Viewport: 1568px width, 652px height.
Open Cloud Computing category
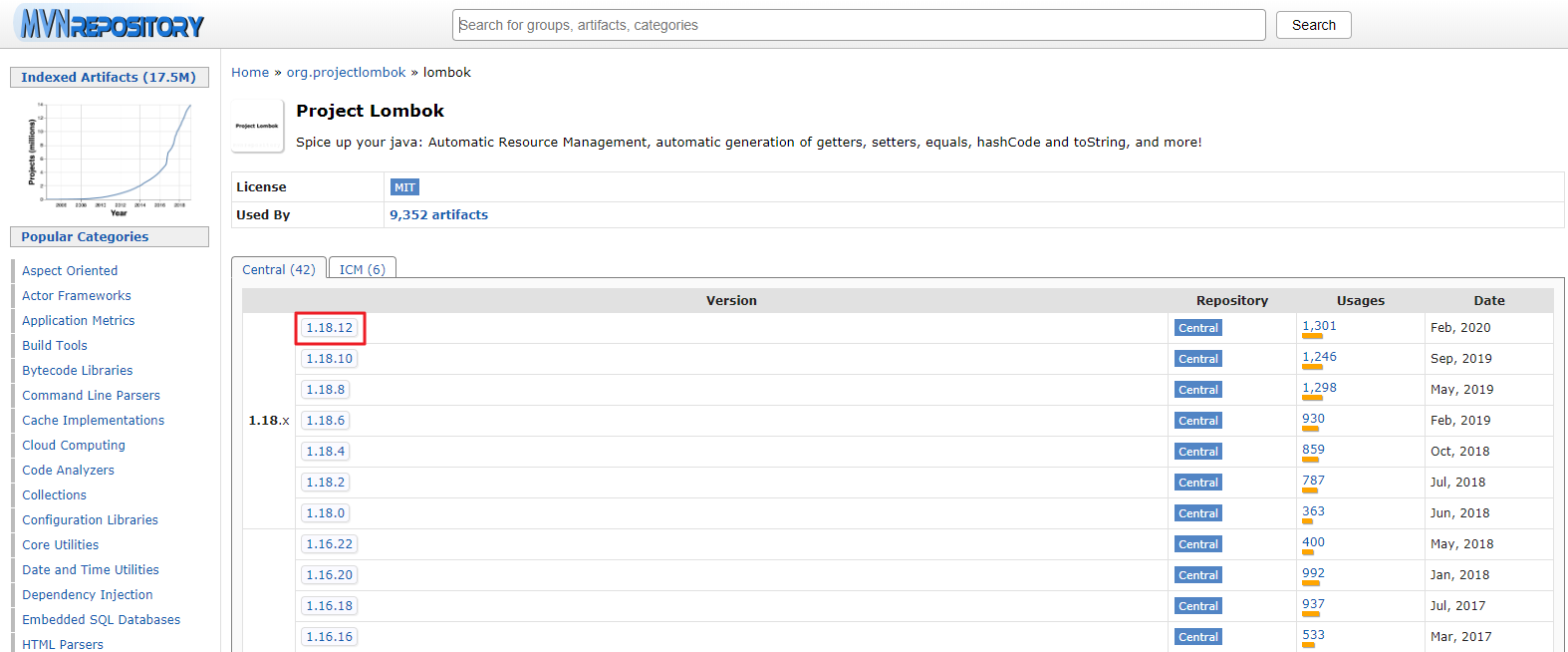(74, 446)
